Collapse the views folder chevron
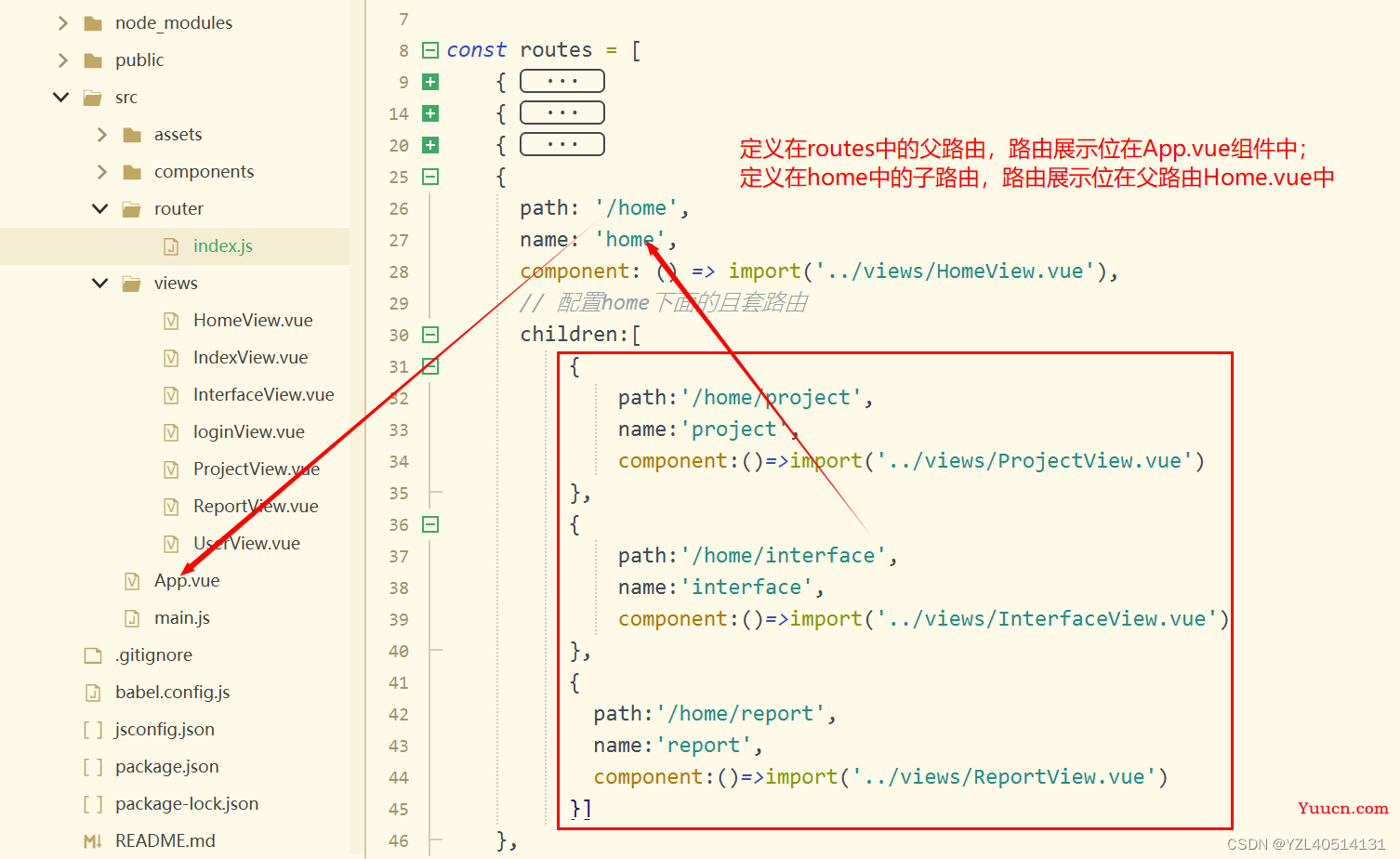The height and width of the screenshot is (859, 1400). coord(100,283)
